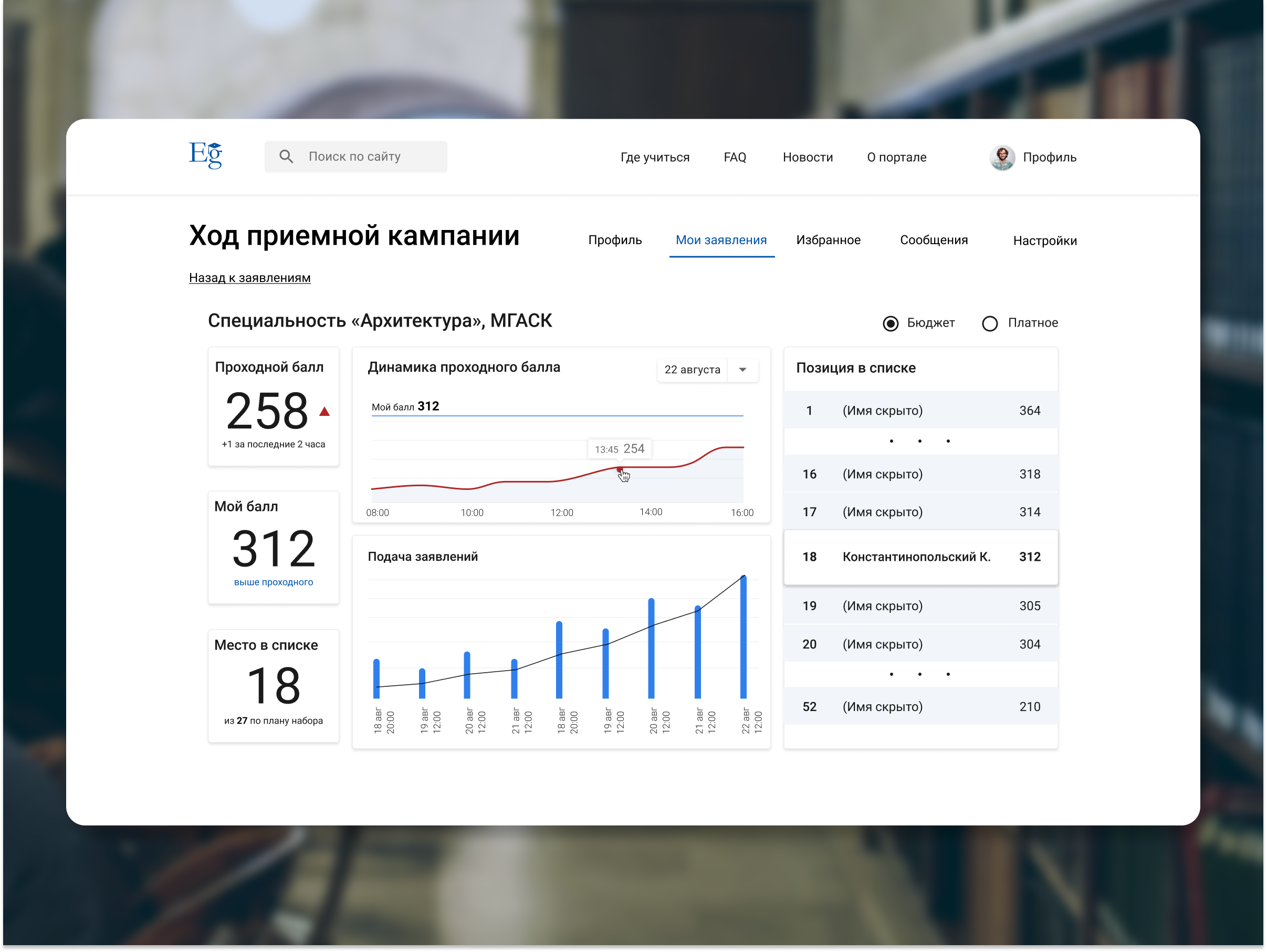The image size is (1267, 952).
Task: Click the lower three-dots list ellipsis
Action: [x=919, y=674]
